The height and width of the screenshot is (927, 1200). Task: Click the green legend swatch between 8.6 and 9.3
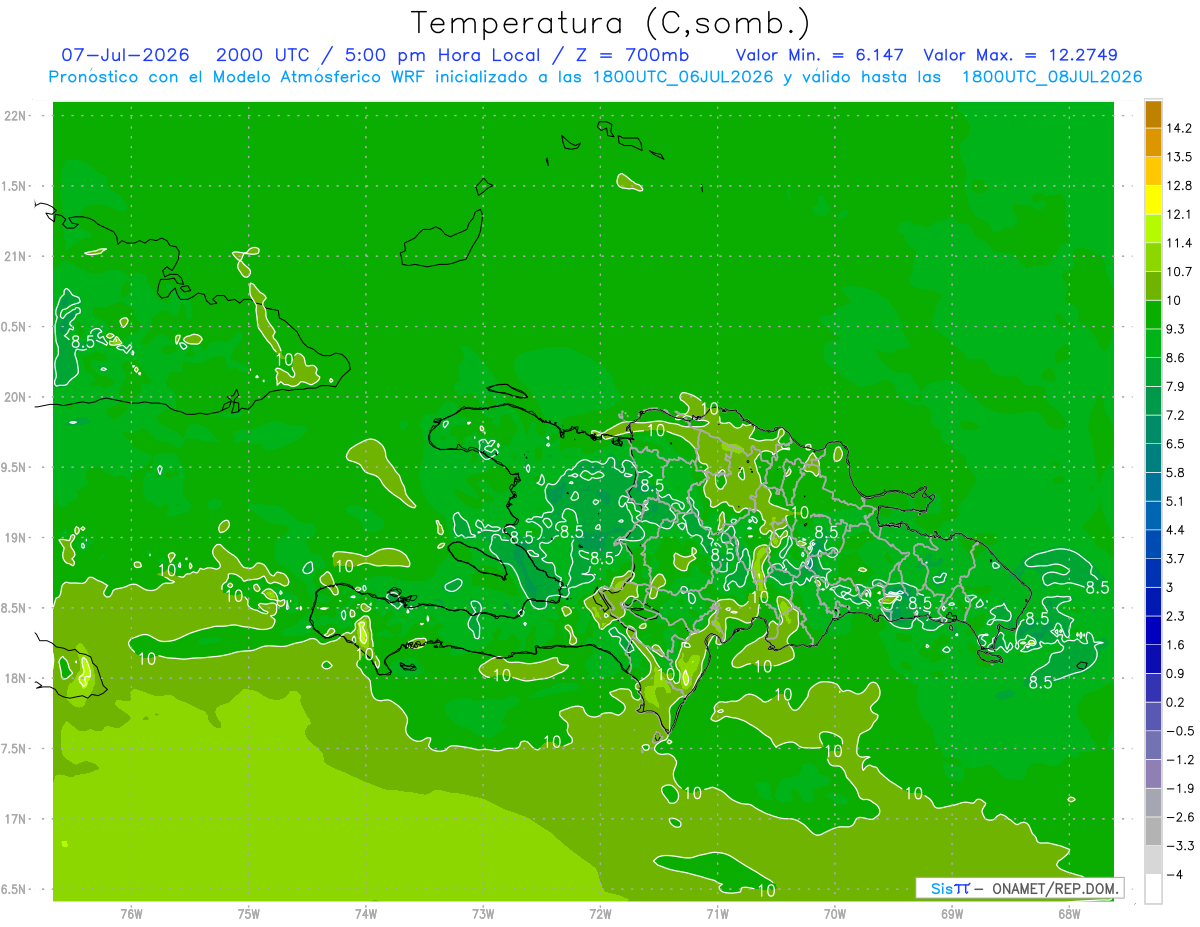[x=1153, y=343]
